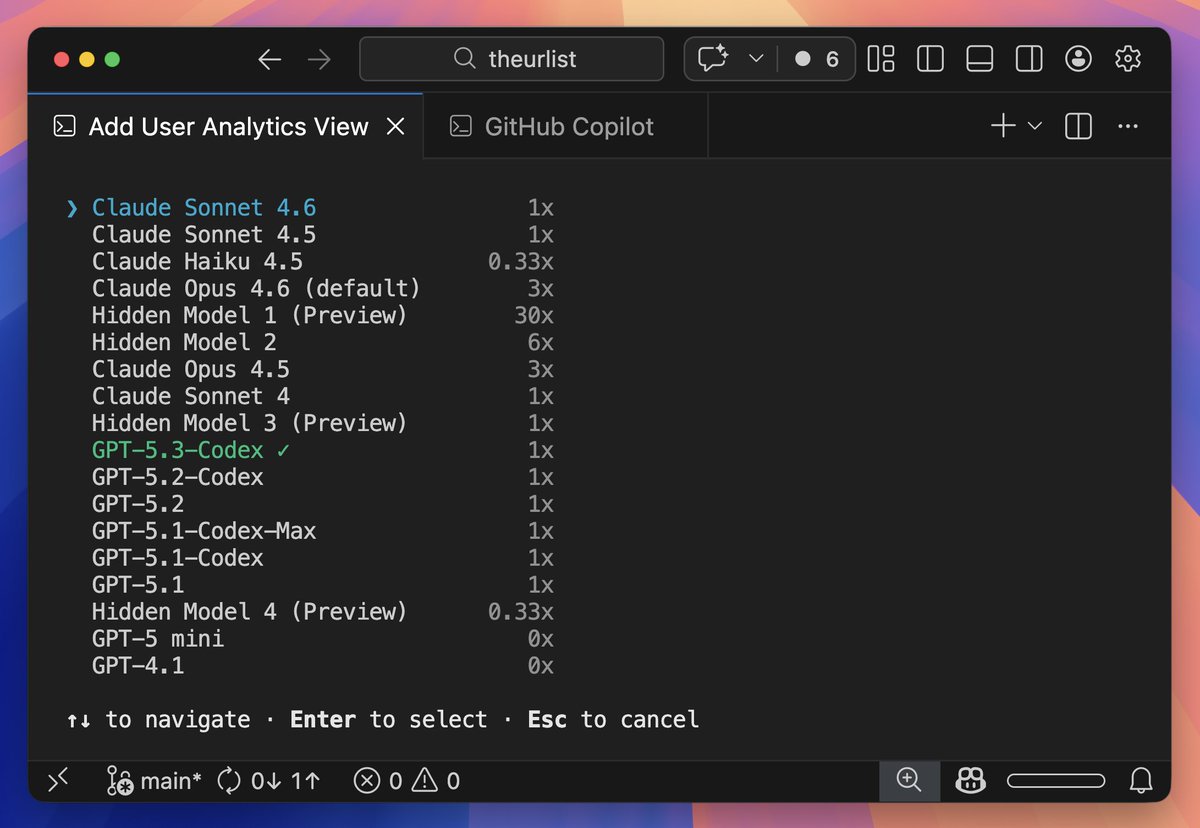Select Claude Opus 4.6 (default)

tap(256, 289)
